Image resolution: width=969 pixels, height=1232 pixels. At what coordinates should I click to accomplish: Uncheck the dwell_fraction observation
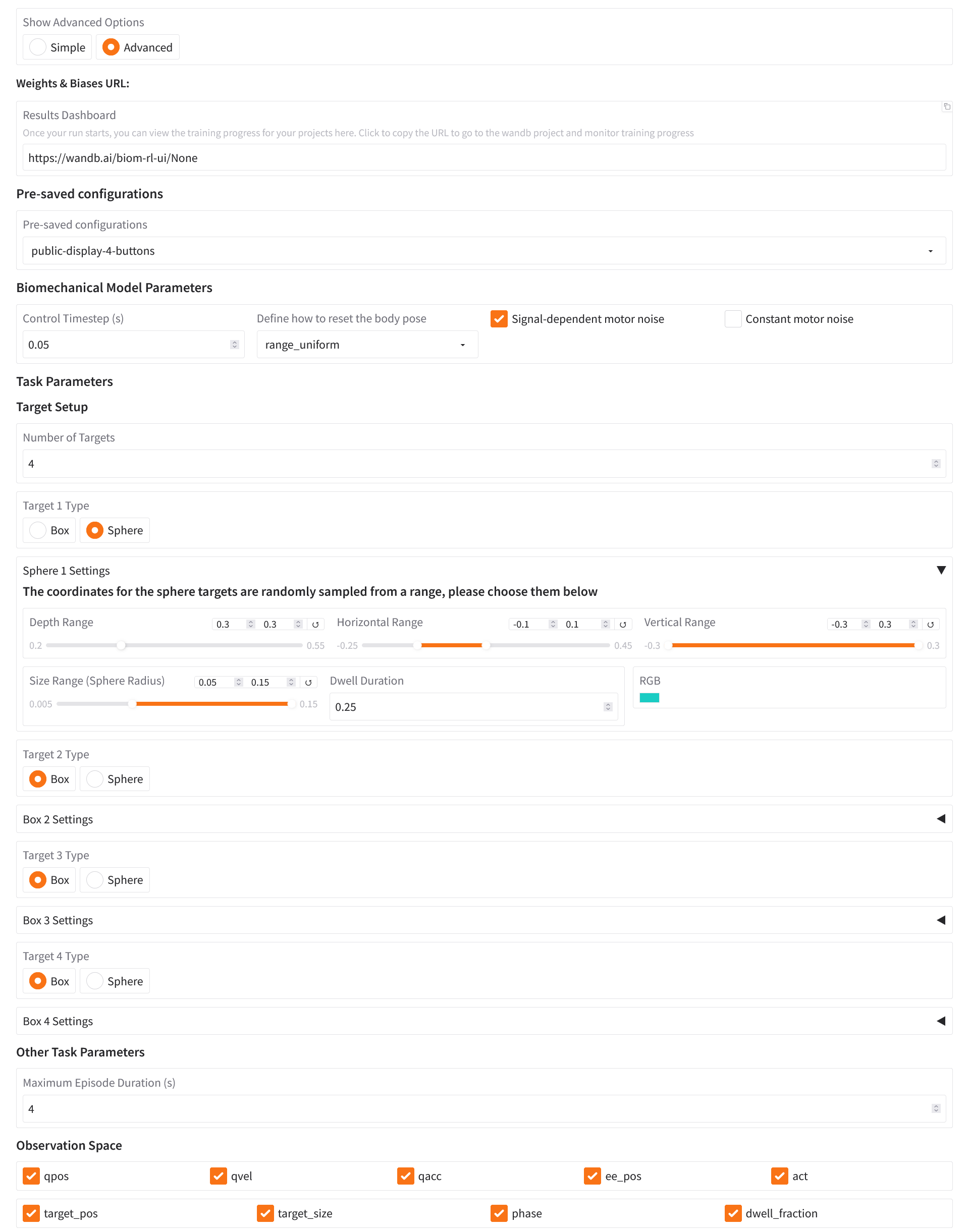coord(733,1213)
